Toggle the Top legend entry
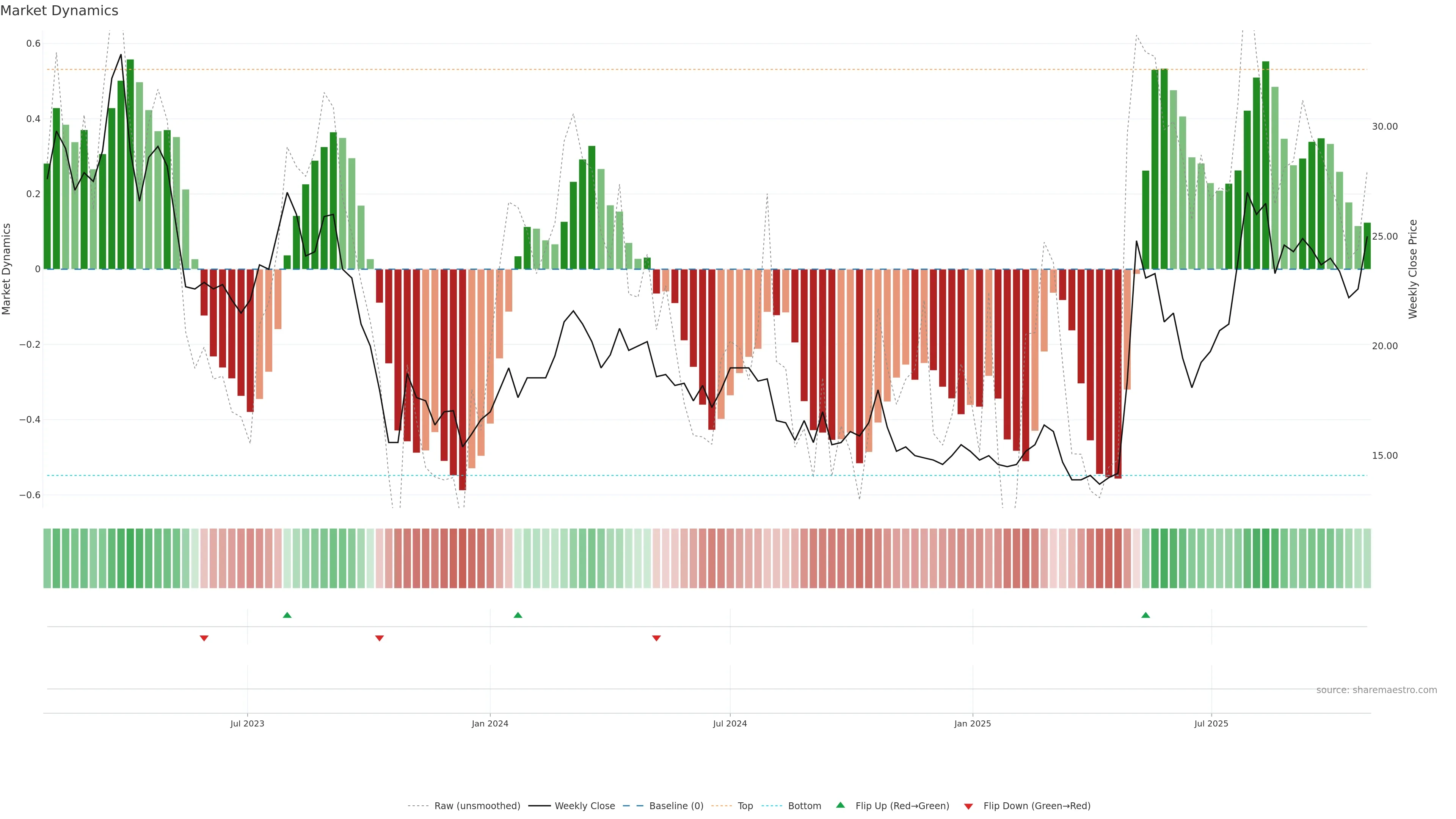The image size is (1456, 819). click(x=745, y=805)
